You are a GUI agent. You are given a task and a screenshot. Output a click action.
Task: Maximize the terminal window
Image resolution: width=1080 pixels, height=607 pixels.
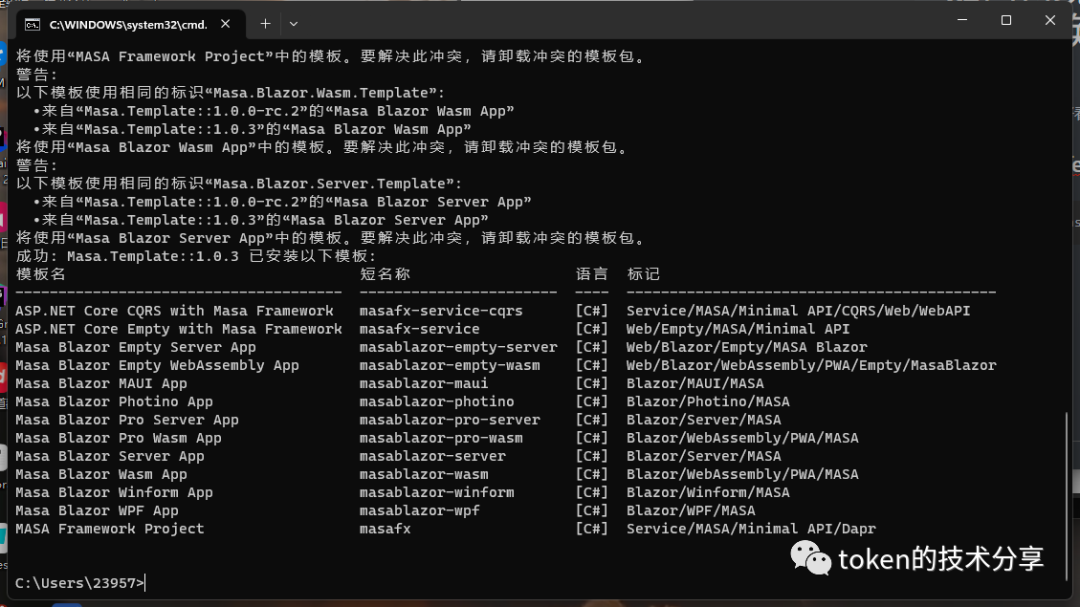(x=1006, y=20)
